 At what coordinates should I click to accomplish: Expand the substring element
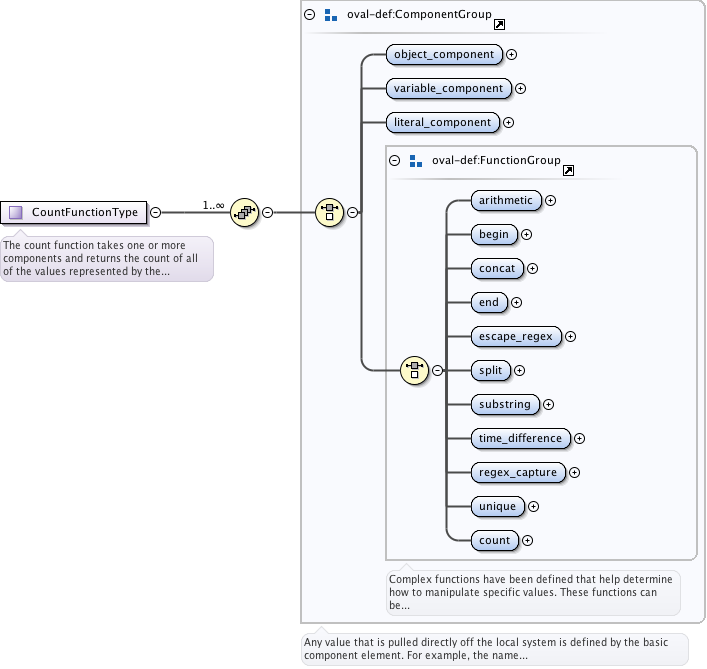click(x=548, y=404)
